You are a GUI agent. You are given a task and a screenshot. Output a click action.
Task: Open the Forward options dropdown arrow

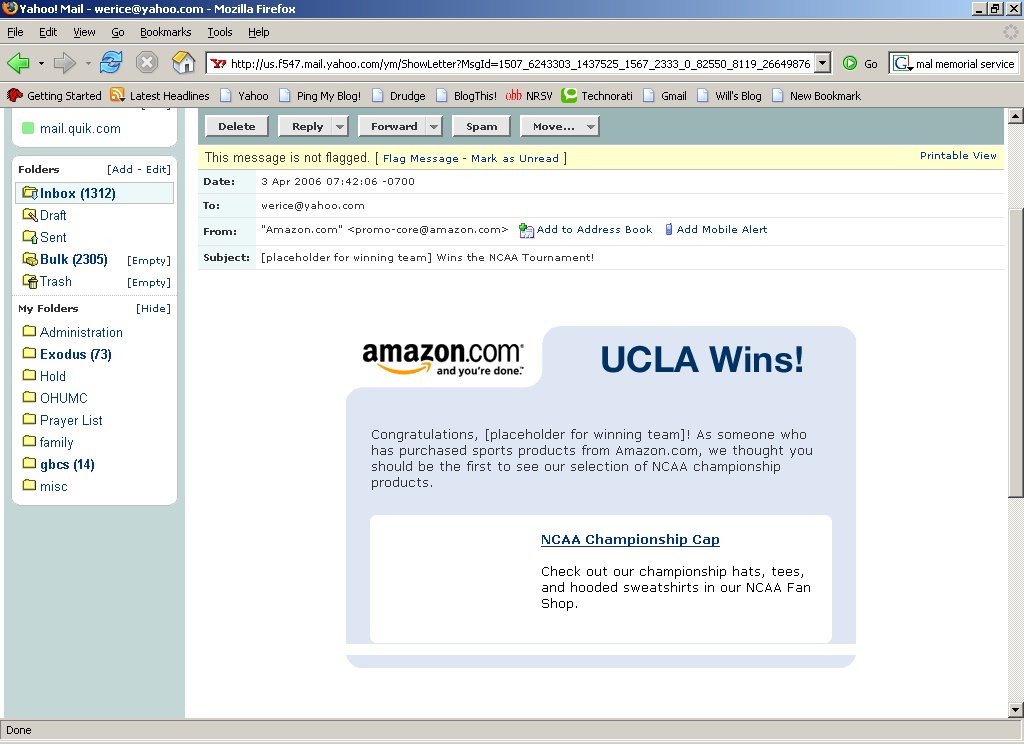[434, 127]
